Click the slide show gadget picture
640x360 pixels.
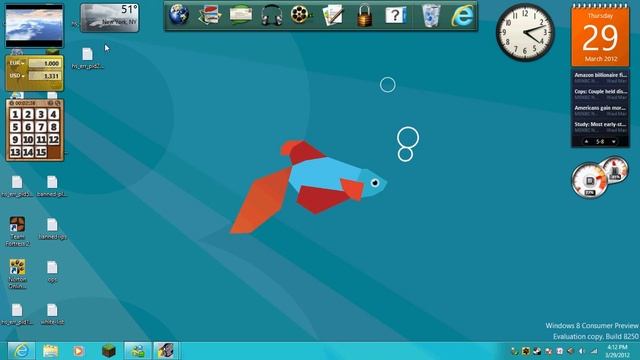pyautogui.click(x=34, y=26)
